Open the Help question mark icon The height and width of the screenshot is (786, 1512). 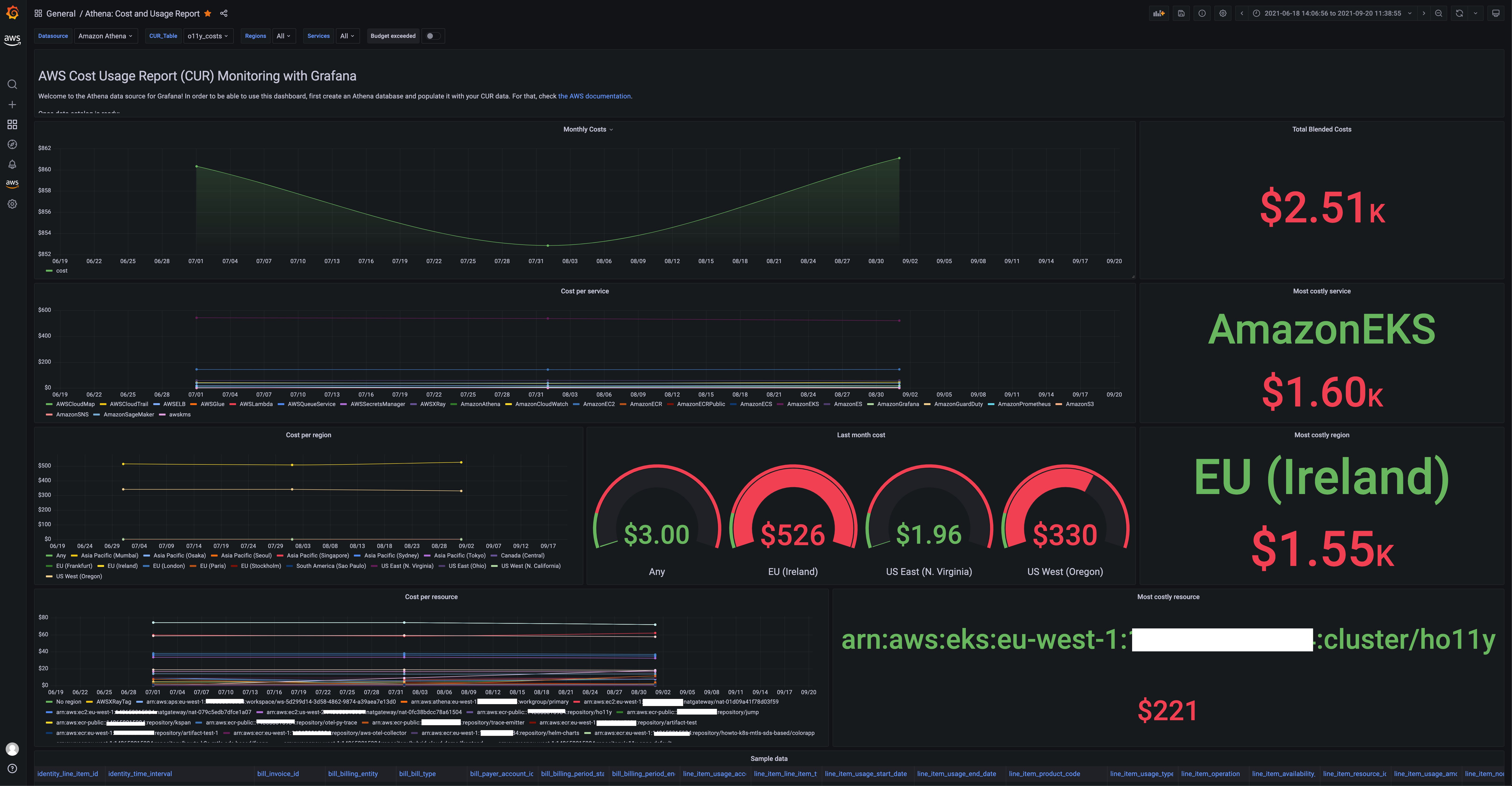point(12,768)
